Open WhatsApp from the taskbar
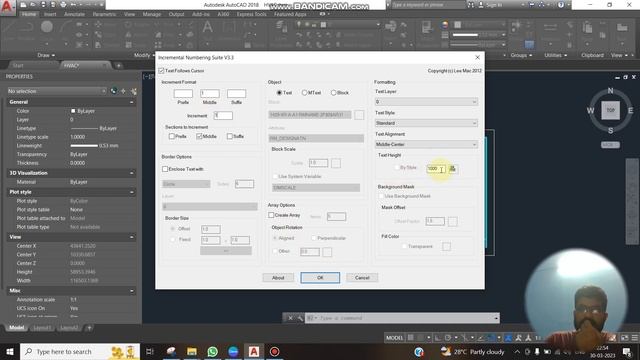The image size is (640, 360). coord(212,351)
